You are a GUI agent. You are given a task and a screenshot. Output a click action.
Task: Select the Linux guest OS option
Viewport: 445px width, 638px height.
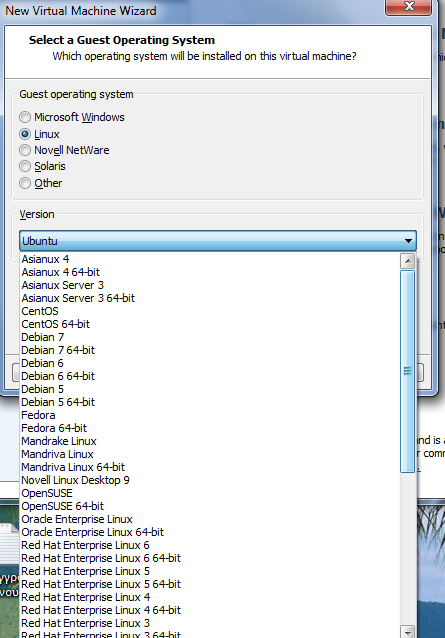[25, 134]
